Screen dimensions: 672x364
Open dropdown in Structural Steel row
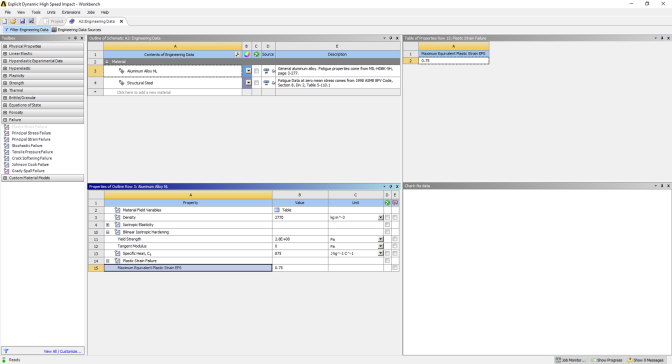[x=248, y=83]
